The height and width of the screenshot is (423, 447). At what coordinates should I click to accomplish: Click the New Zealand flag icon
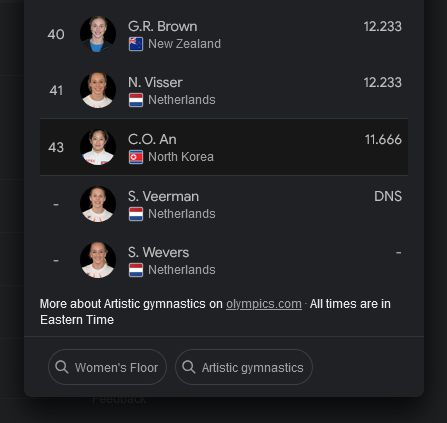point(136,44)
